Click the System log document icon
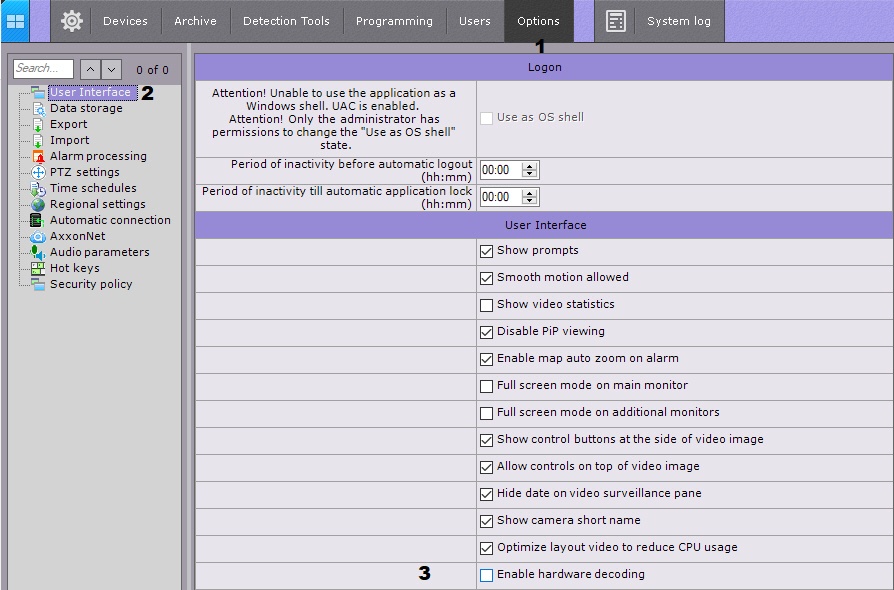 pyautogui.click(x=616, y=21)
